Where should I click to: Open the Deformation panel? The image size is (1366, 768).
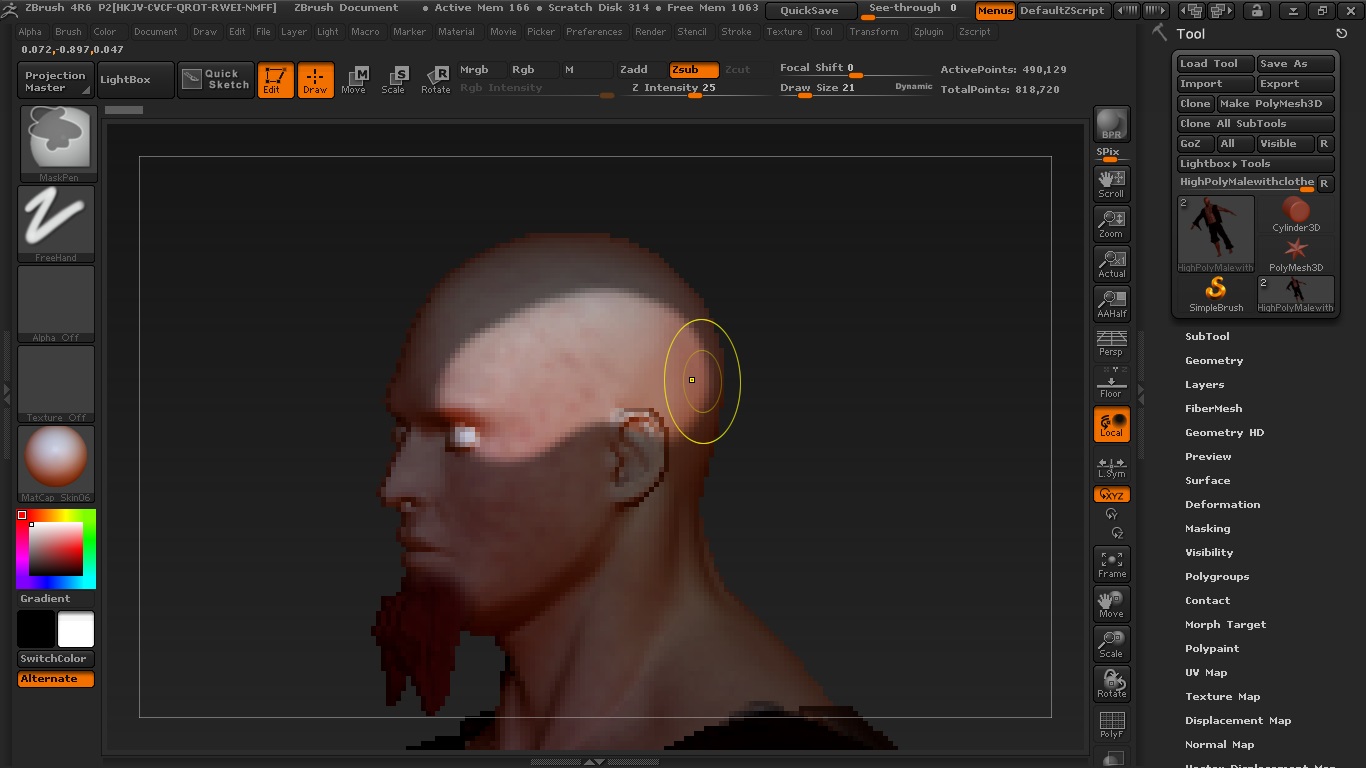click(x=1222, y=504)
